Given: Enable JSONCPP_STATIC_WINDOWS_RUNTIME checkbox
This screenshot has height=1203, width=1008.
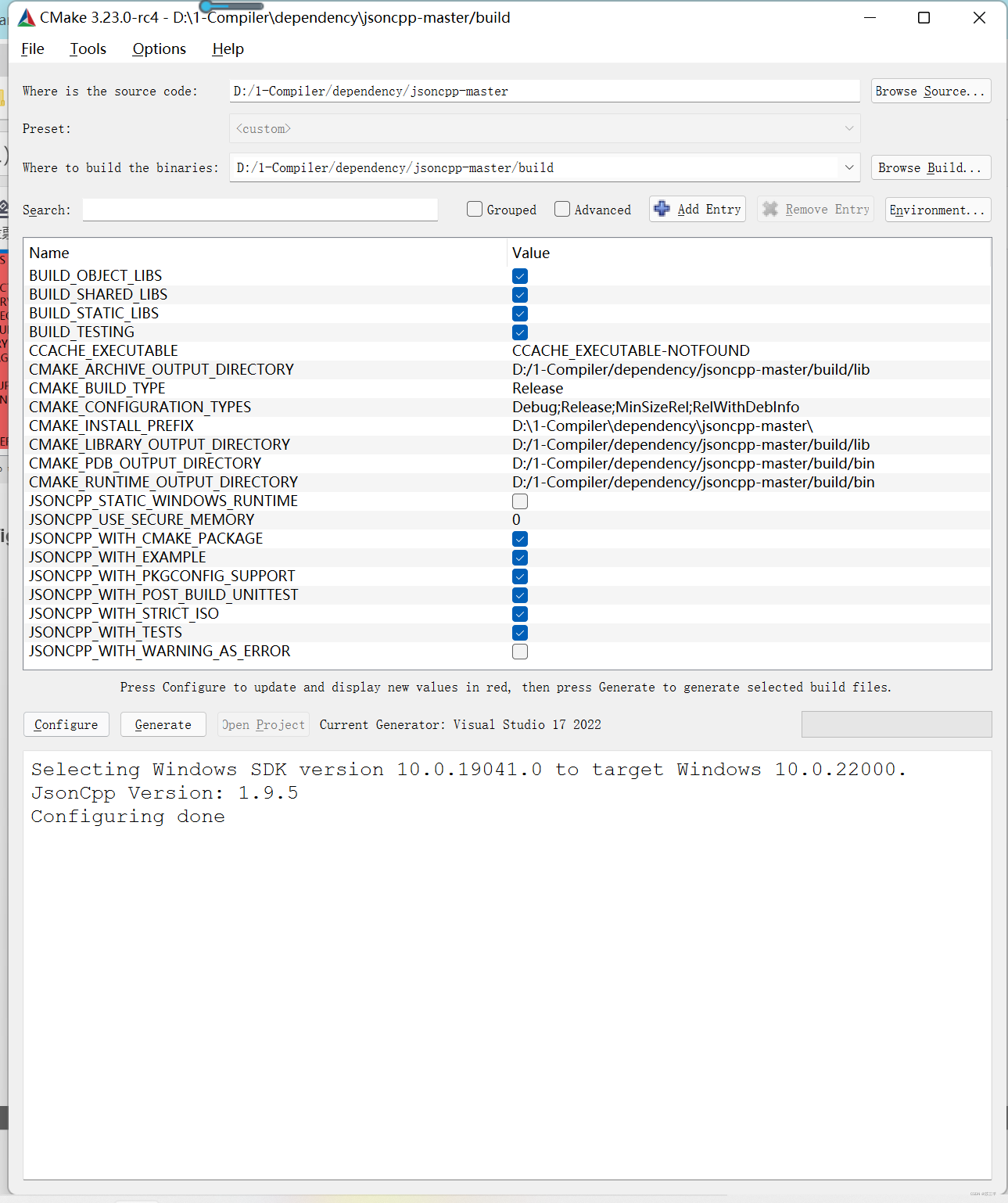Looking at the screenshot, I should point(520,501).
